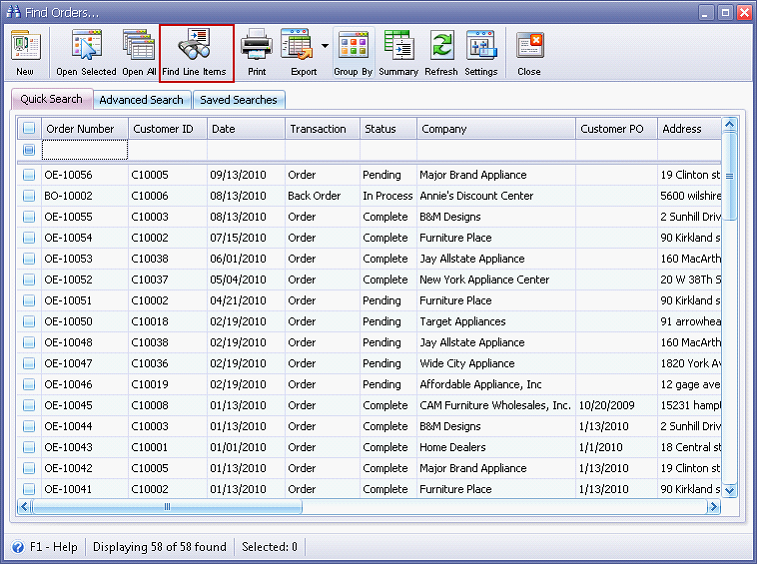The width and height of the screenshot is (758, 565).
Task: Click the Open All toolbar icon
Action: (x=139, y=52)
